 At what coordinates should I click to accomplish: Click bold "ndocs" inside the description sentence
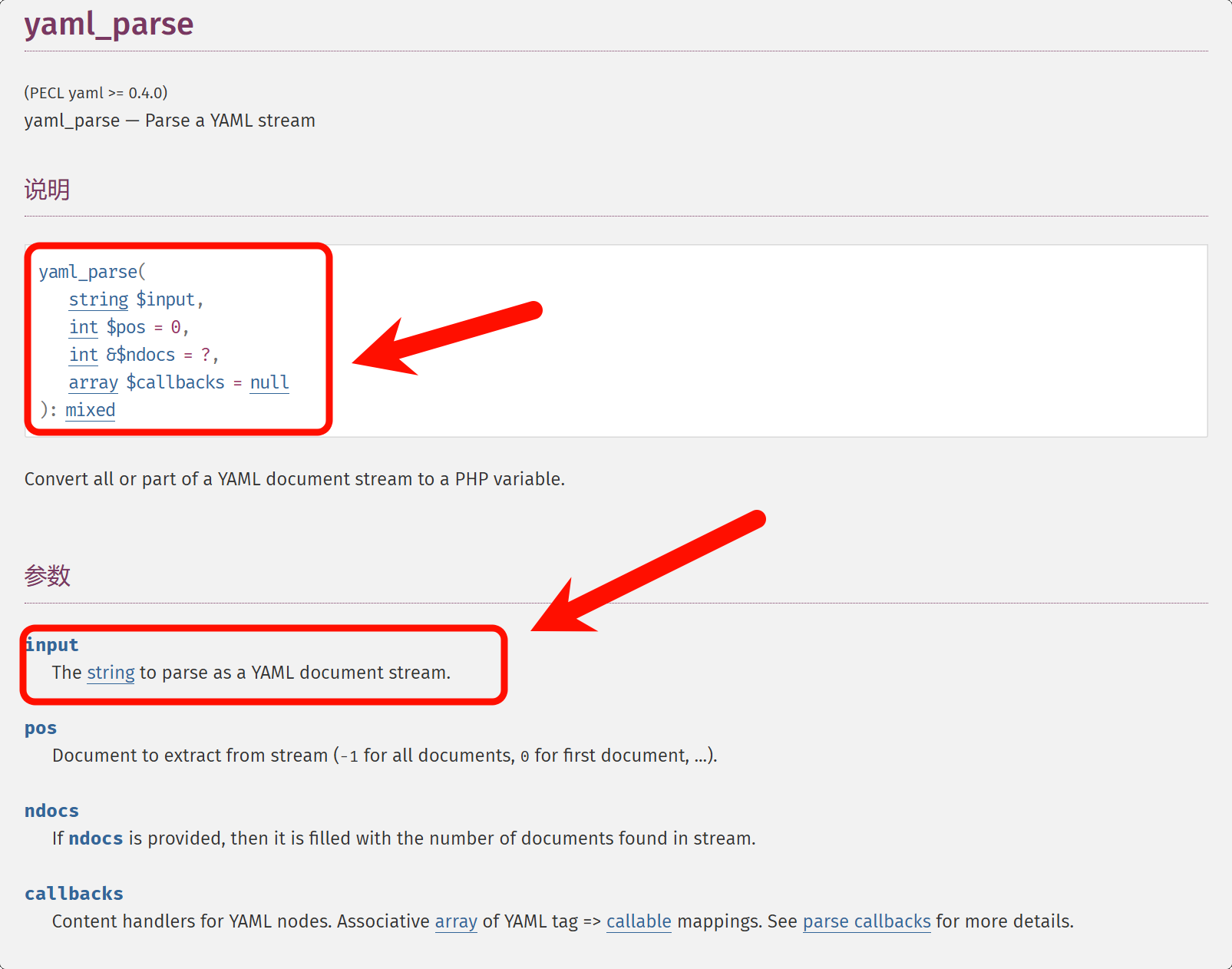[x=95, y=838]
